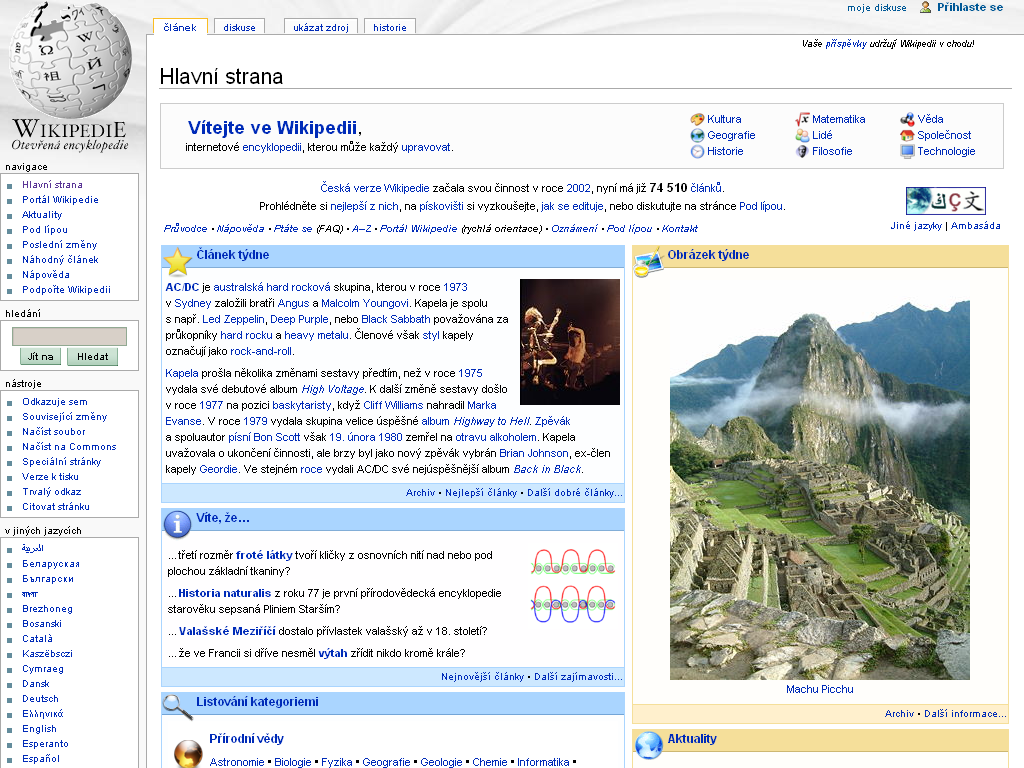This screenshot has width=1024, height=768.
Task: Open the diskuse tab
Action: coord(240,27)
